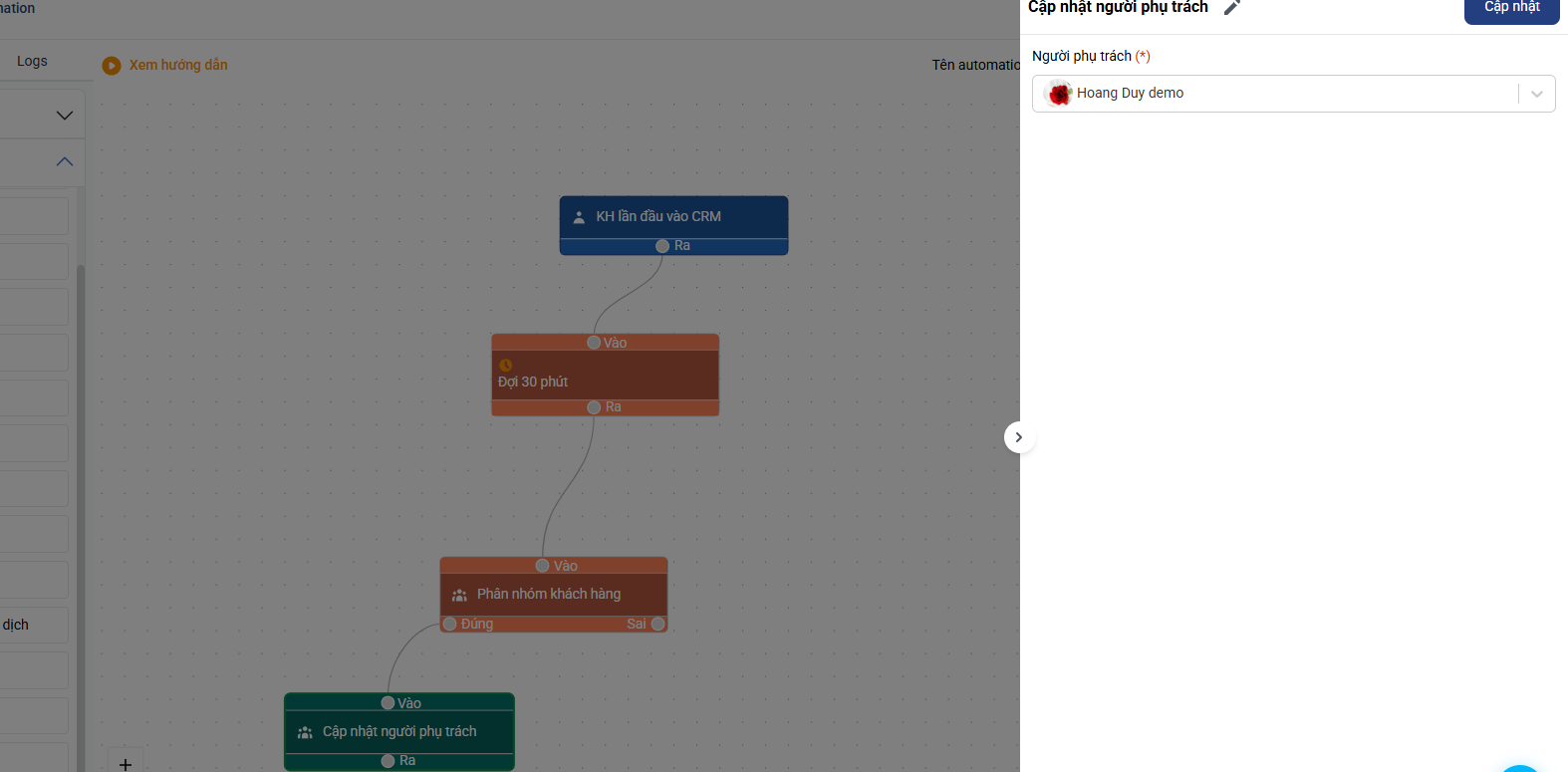This screenshot has width=1568, height=772.
Task: Click the play icon next to Xem hướng dẫn
Action: coord(112,66)
